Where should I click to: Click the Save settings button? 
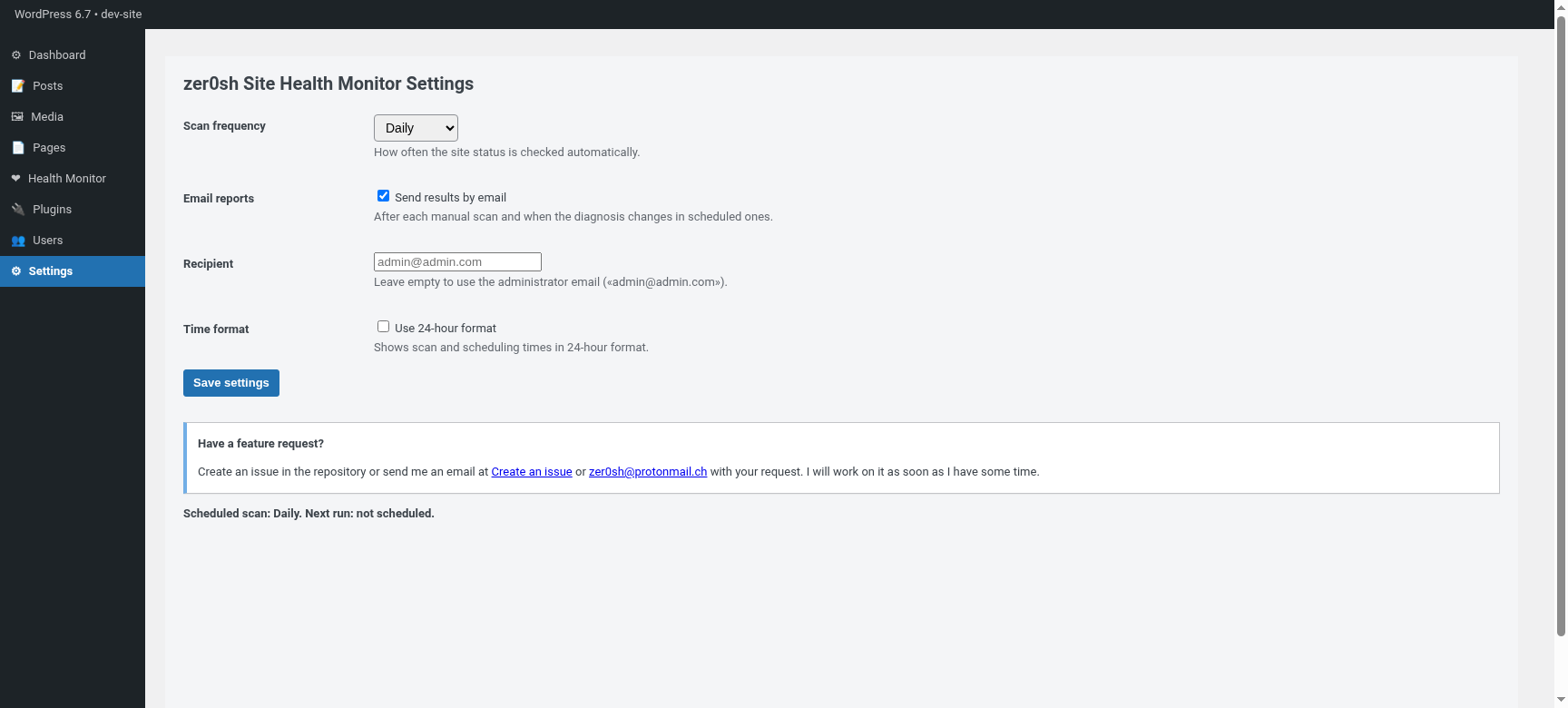pyautogui.click(x=231, y=383)
